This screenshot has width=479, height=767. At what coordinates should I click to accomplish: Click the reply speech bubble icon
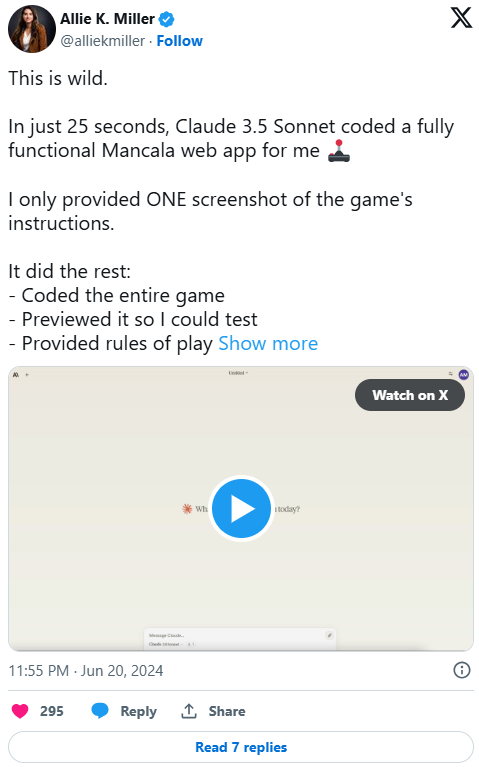coord(100,711)
